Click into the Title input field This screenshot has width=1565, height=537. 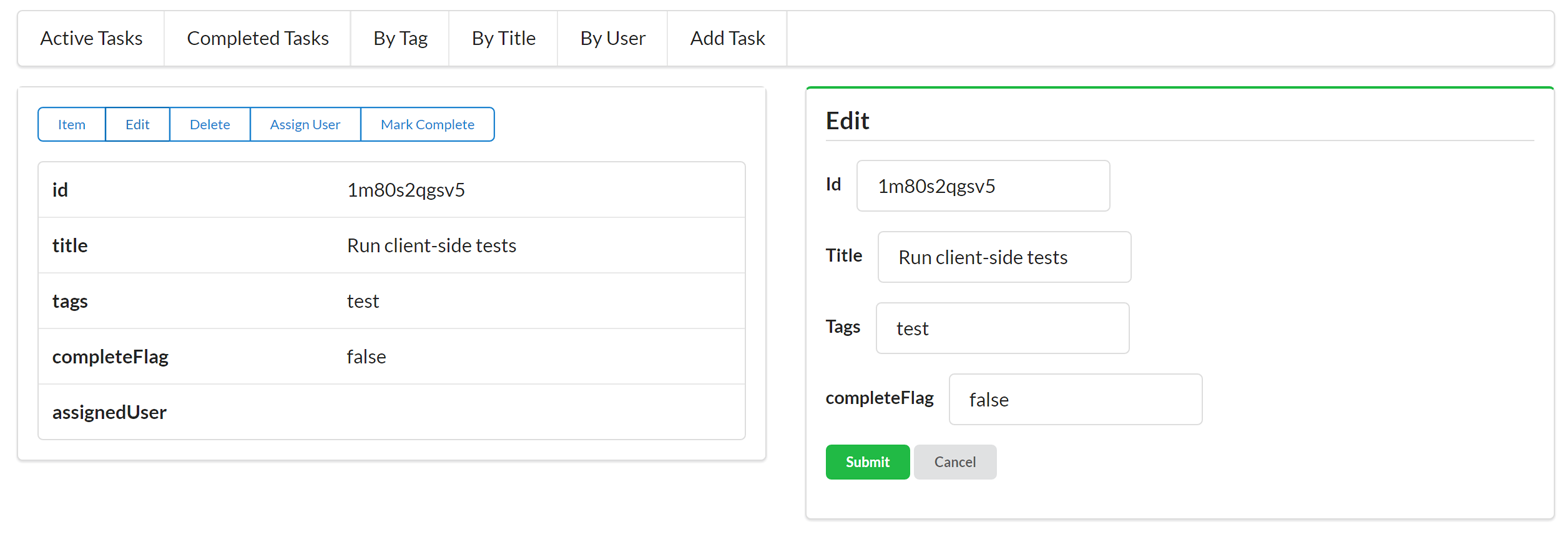point(1004,257)
